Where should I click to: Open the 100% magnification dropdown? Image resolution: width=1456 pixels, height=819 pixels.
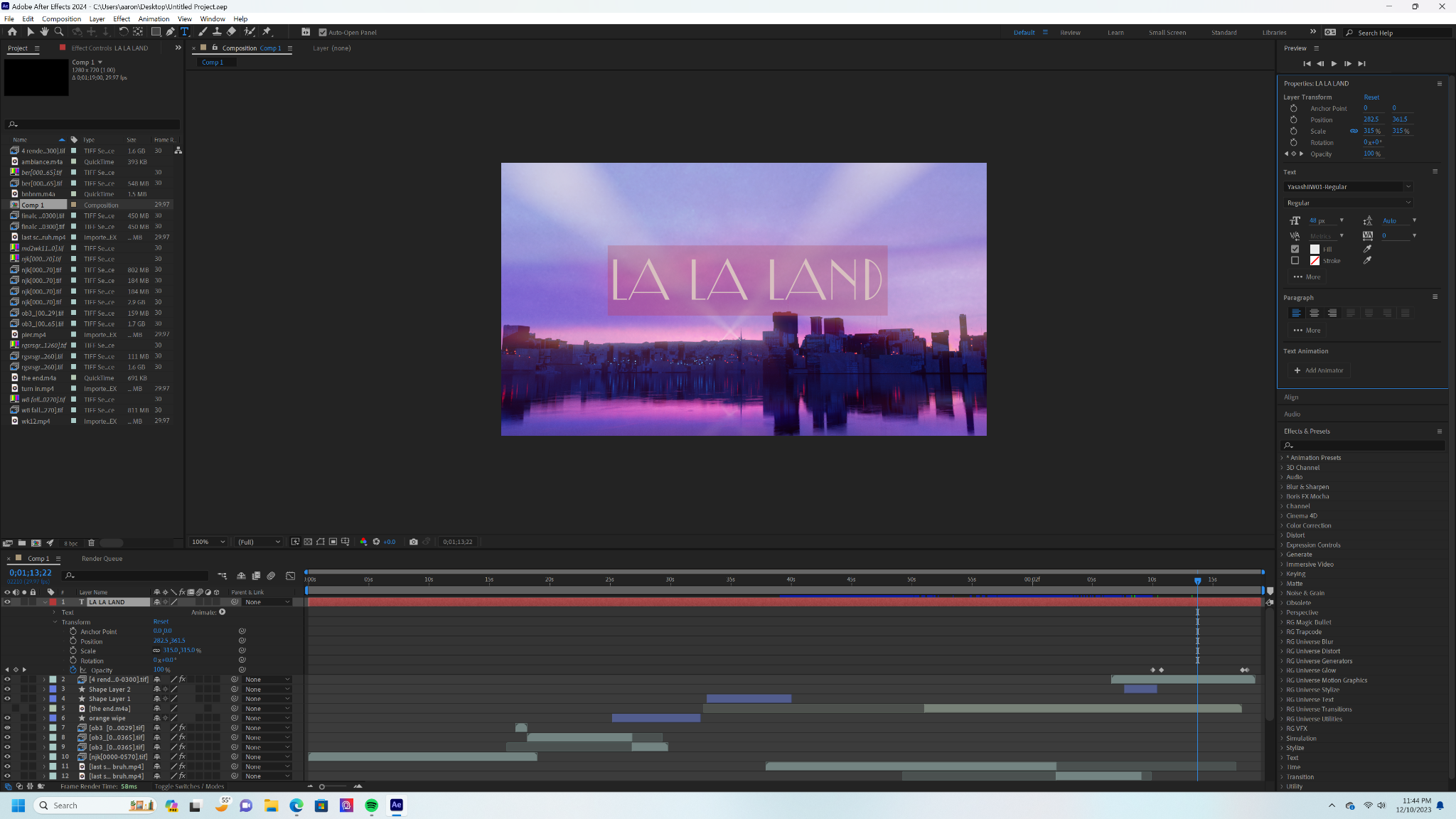pyautogui.click(x=208, y=542)
